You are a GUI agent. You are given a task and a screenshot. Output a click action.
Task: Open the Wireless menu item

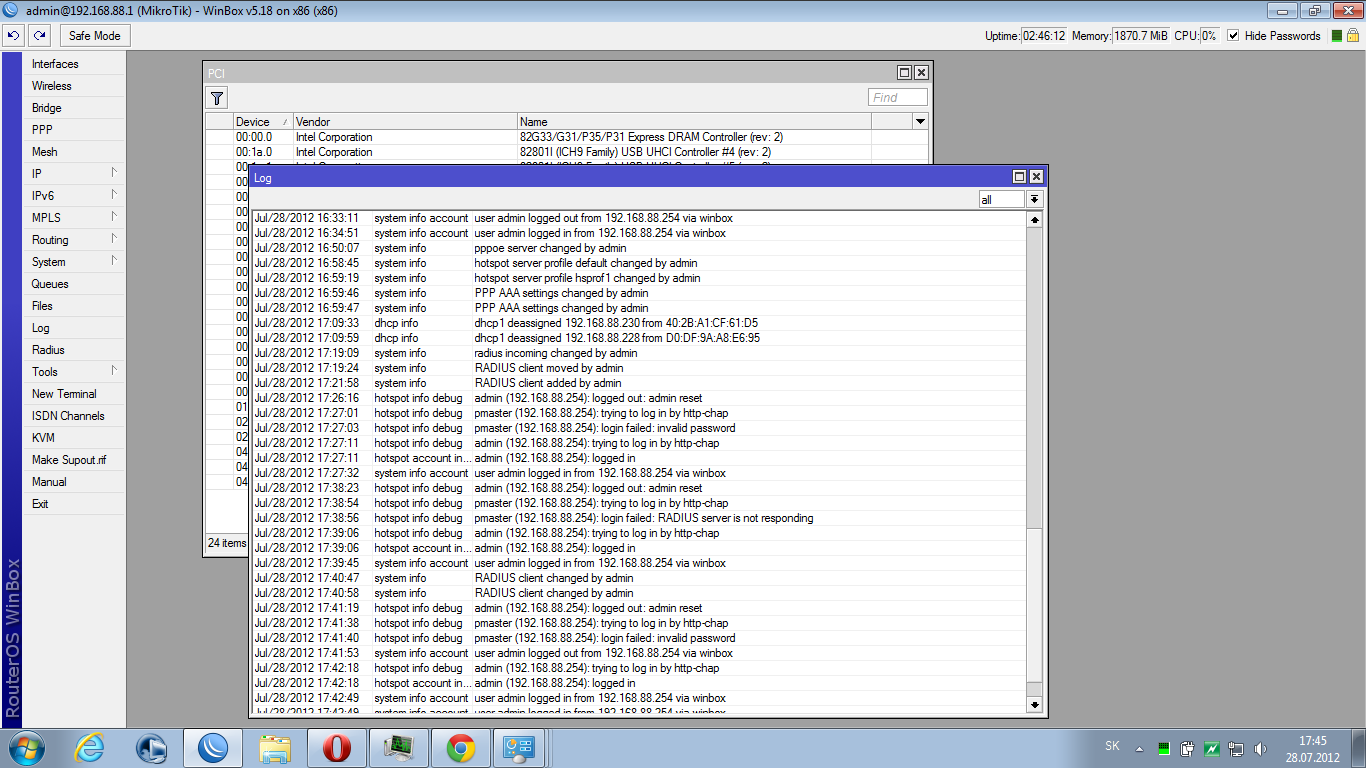coord(75,86)
